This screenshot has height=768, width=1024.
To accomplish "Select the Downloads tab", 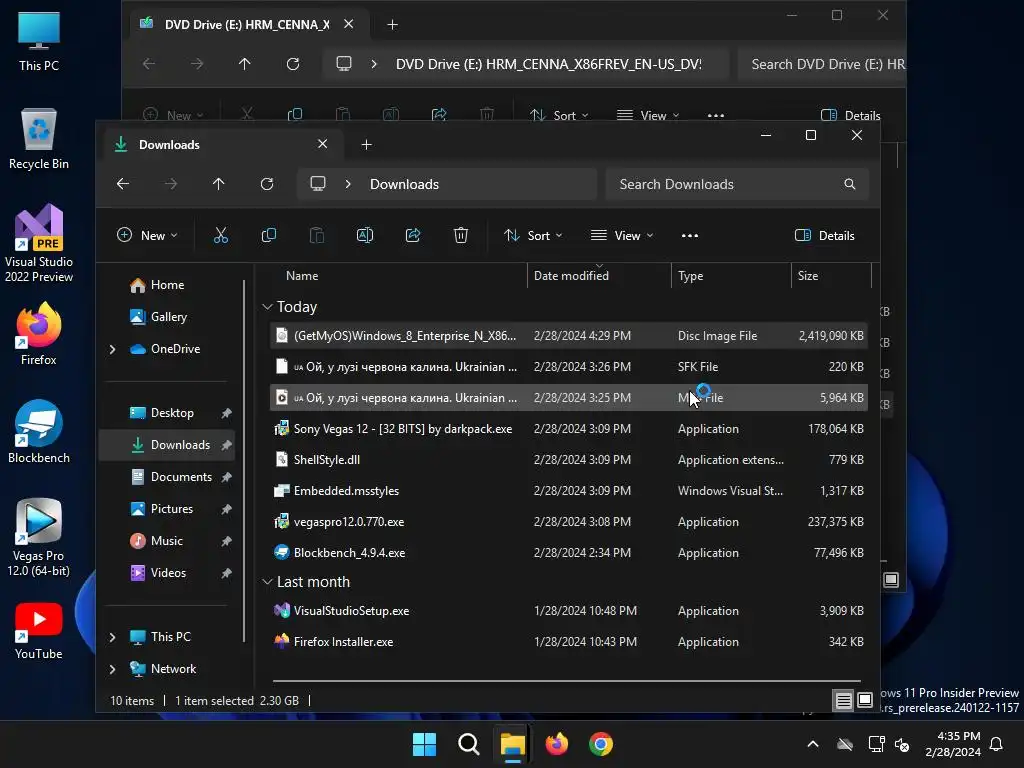I will [221, 145].
